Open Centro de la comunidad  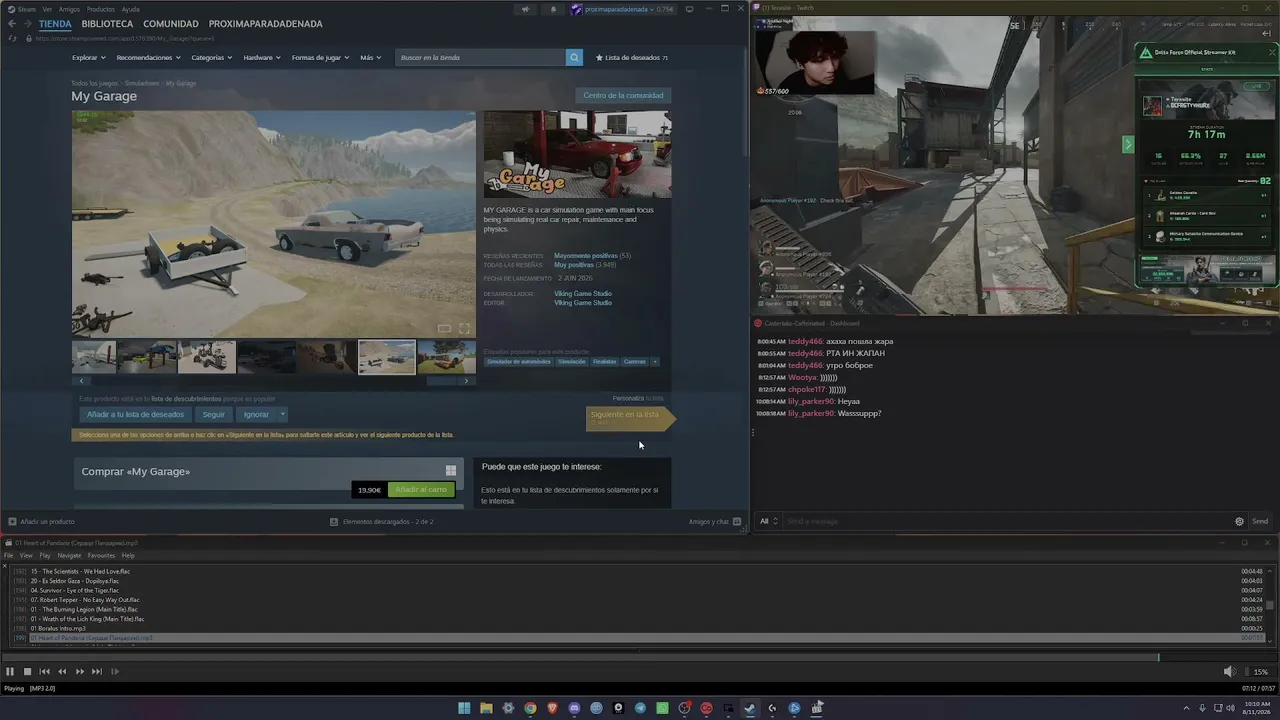tap(623, 96)
